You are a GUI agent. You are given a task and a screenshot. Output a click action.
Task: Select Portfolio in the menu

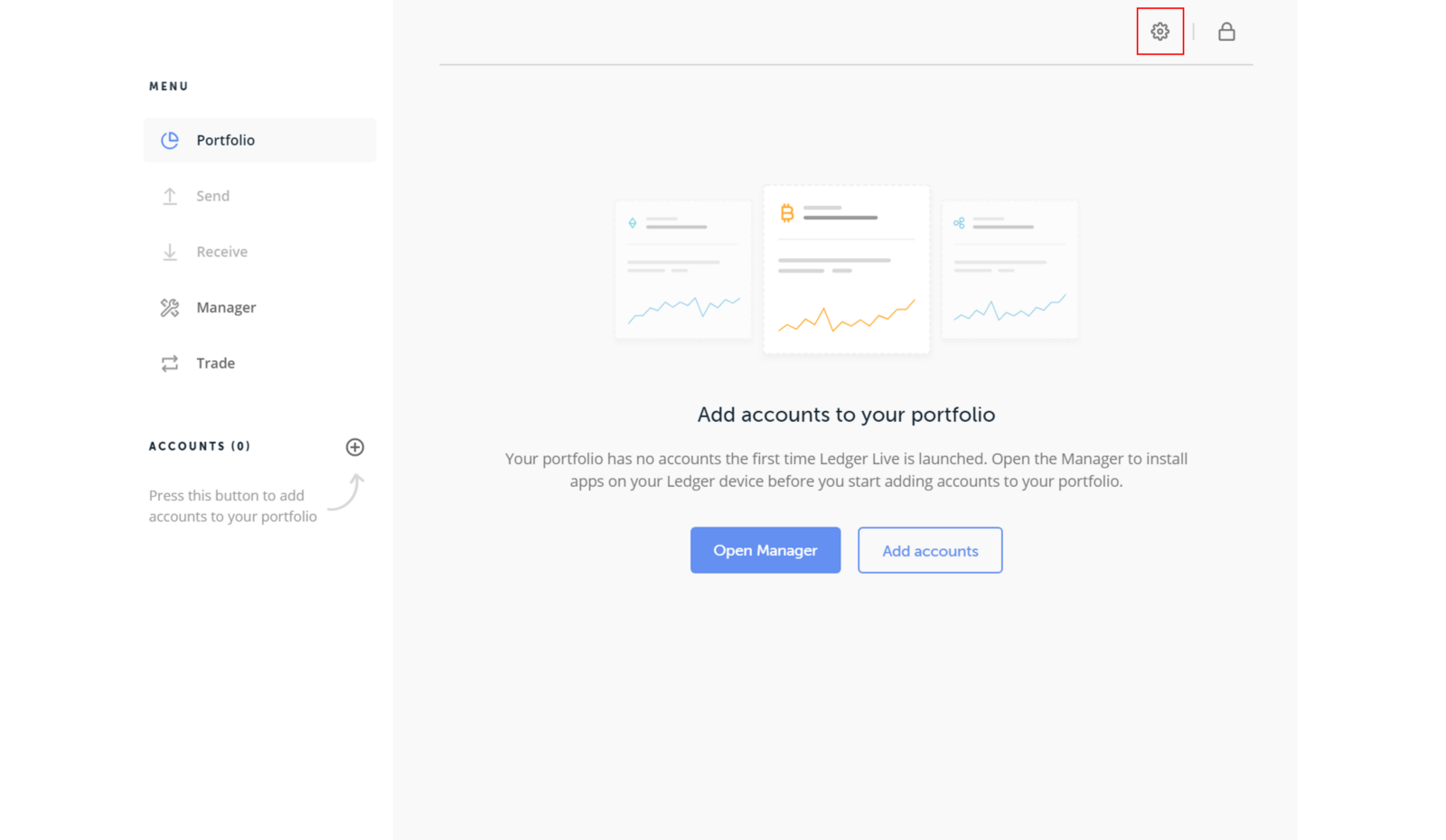pyautogui.click(x=226, y=140)
